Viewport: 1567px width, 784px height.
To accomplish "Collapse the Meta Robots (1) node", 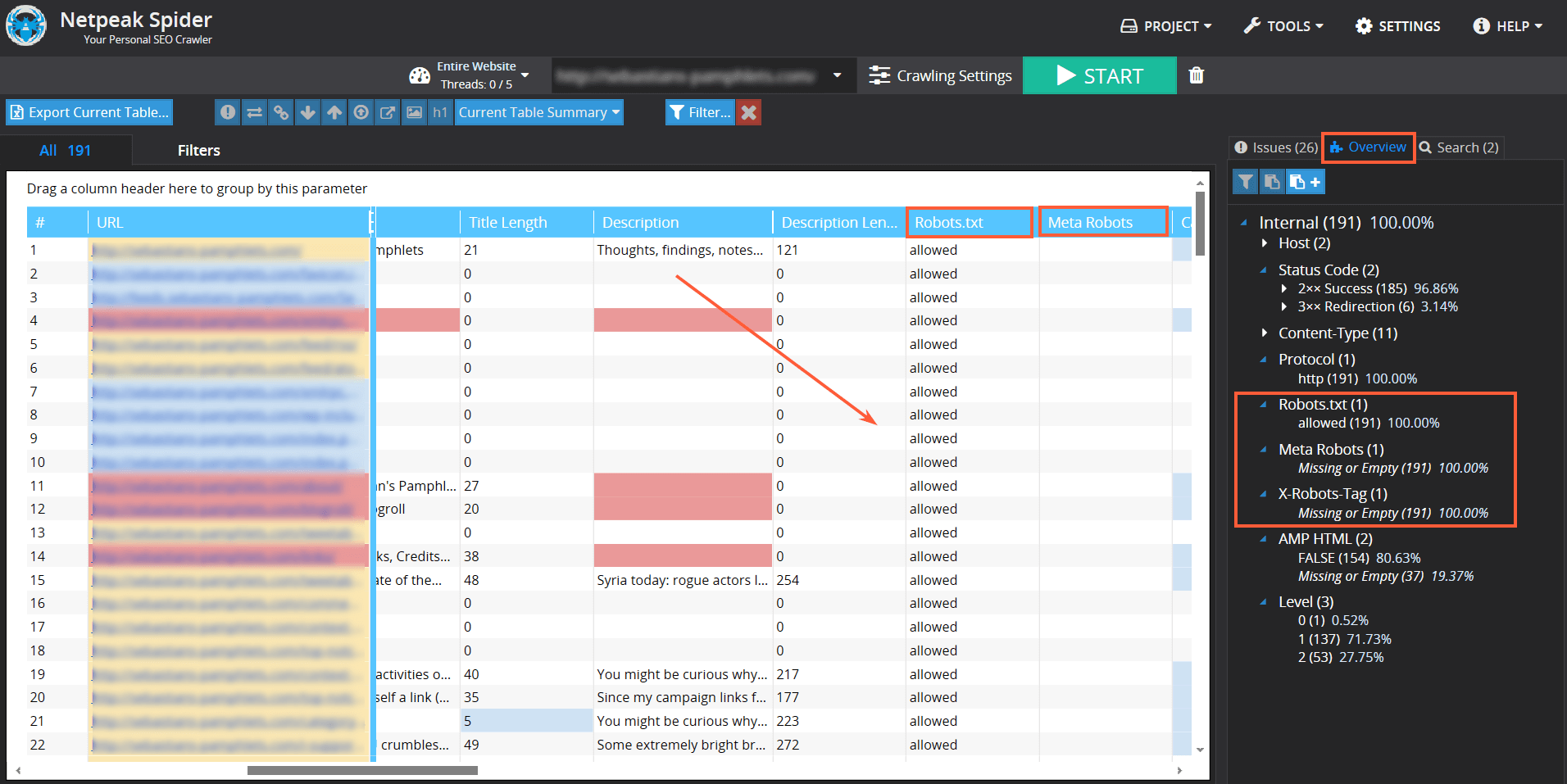I will click(x=1264, y=449).
